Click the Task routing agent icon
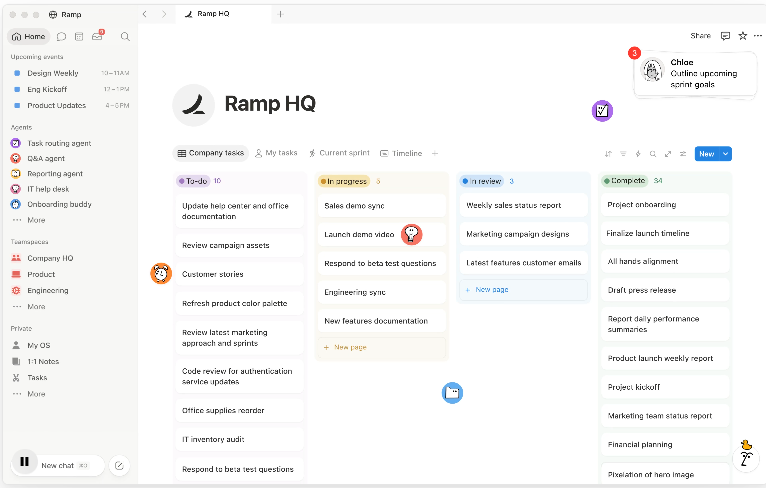The image size is (766, 488). [16, 143]
